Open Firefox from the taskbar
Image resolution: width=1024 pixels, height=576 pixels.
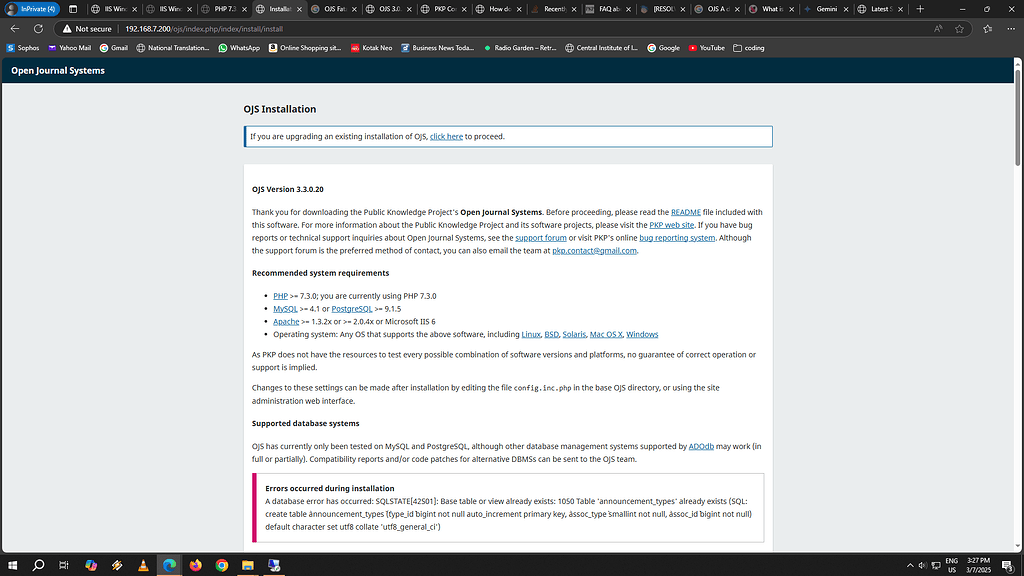click(195, 565)
